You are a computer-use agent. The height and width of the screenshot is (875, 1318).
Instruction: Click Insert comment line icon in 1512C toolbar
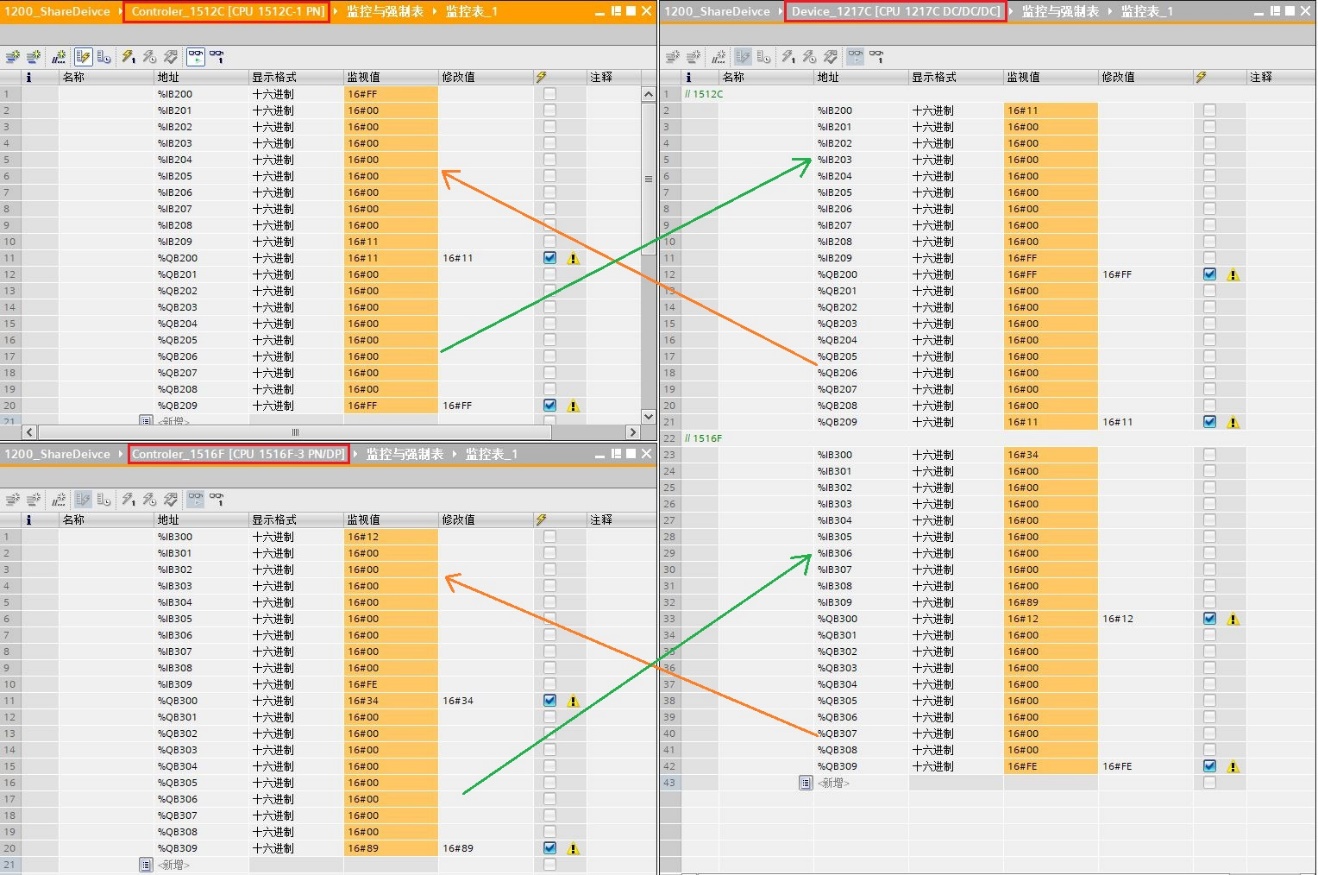click(x=59, y=57)
